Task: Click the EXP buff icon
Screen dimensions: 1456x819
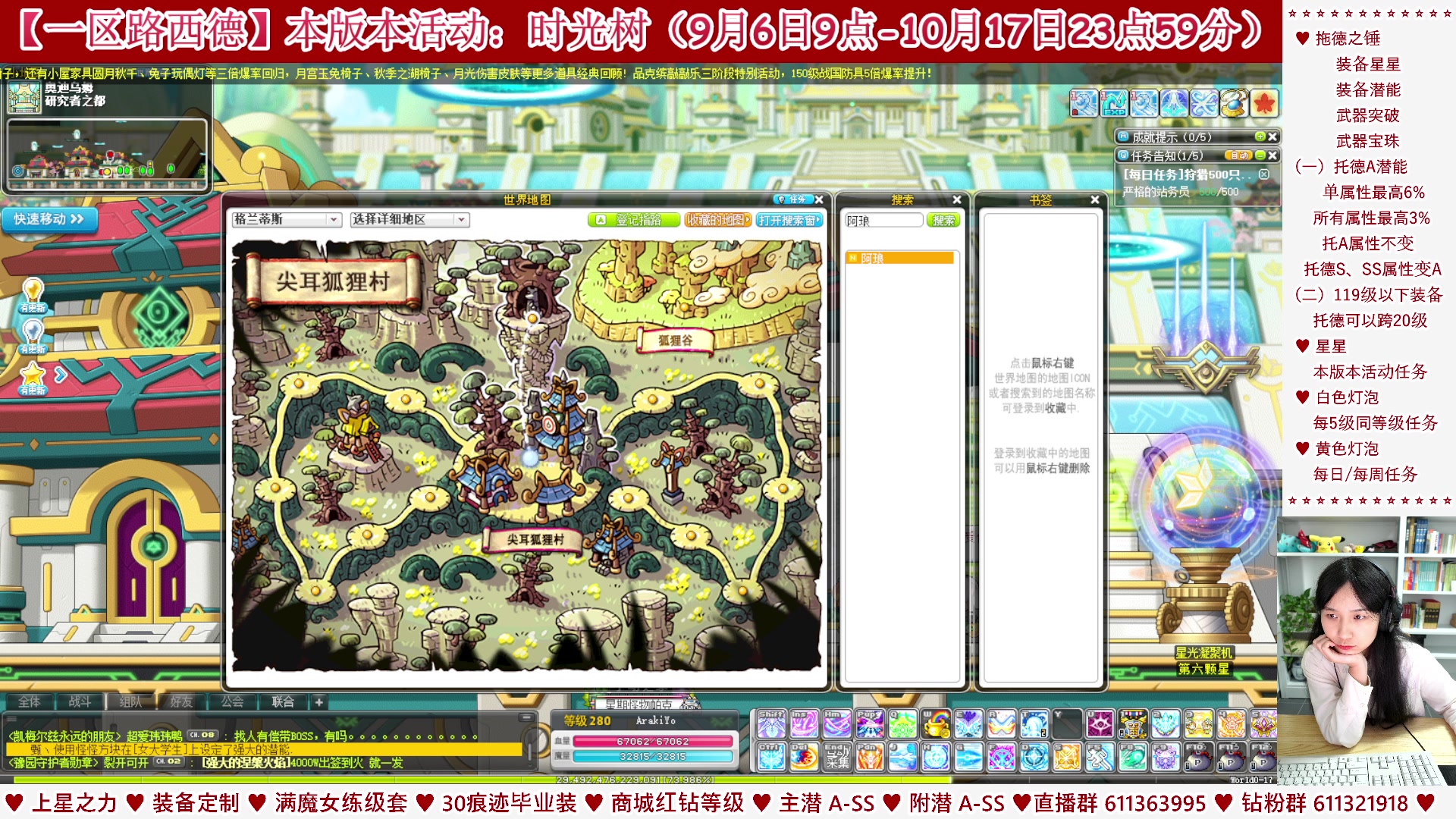Action: [x=1114, y=103]
